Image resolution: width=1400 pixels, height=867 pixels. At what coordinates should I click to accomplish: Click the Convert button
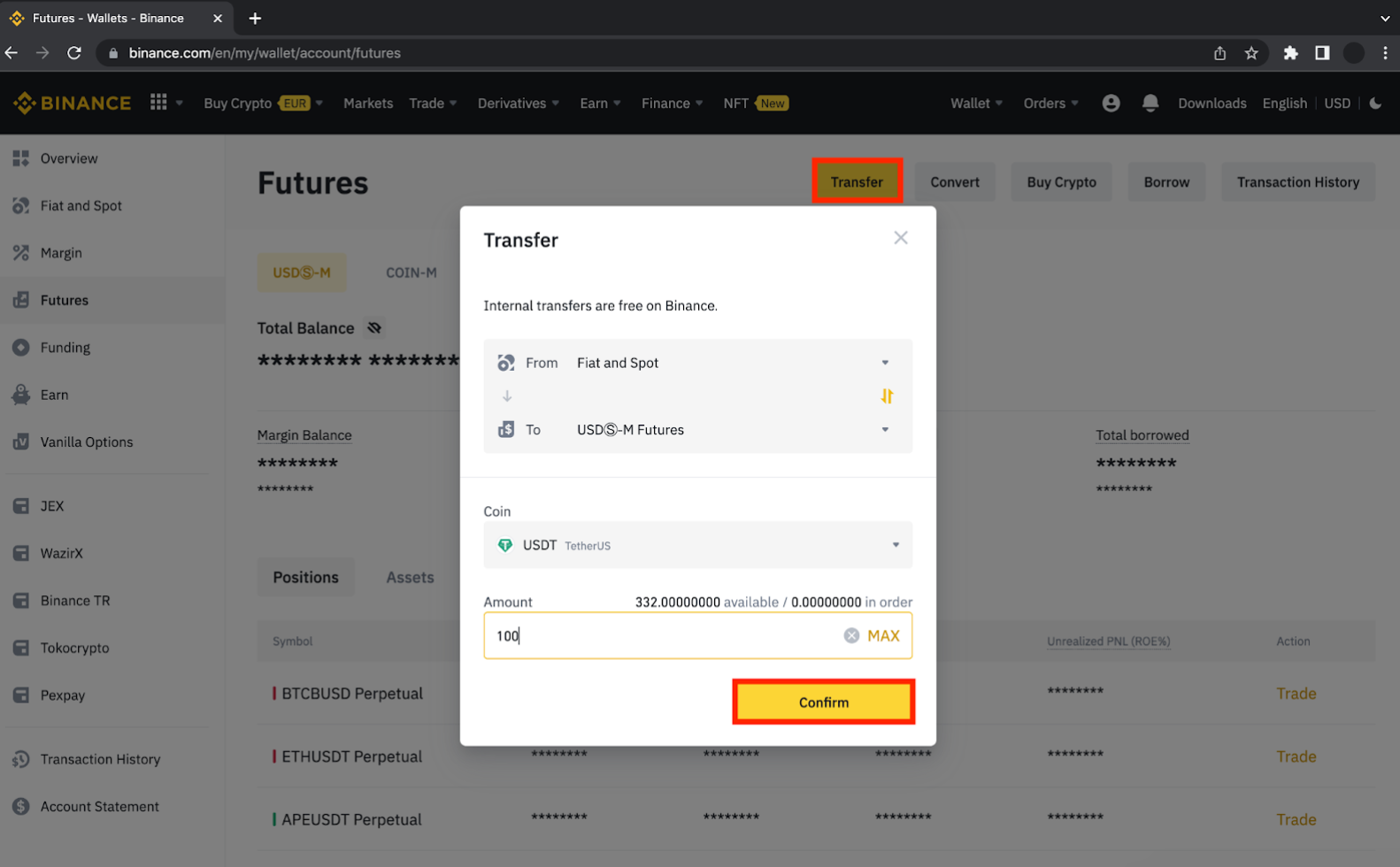point(955,182)
